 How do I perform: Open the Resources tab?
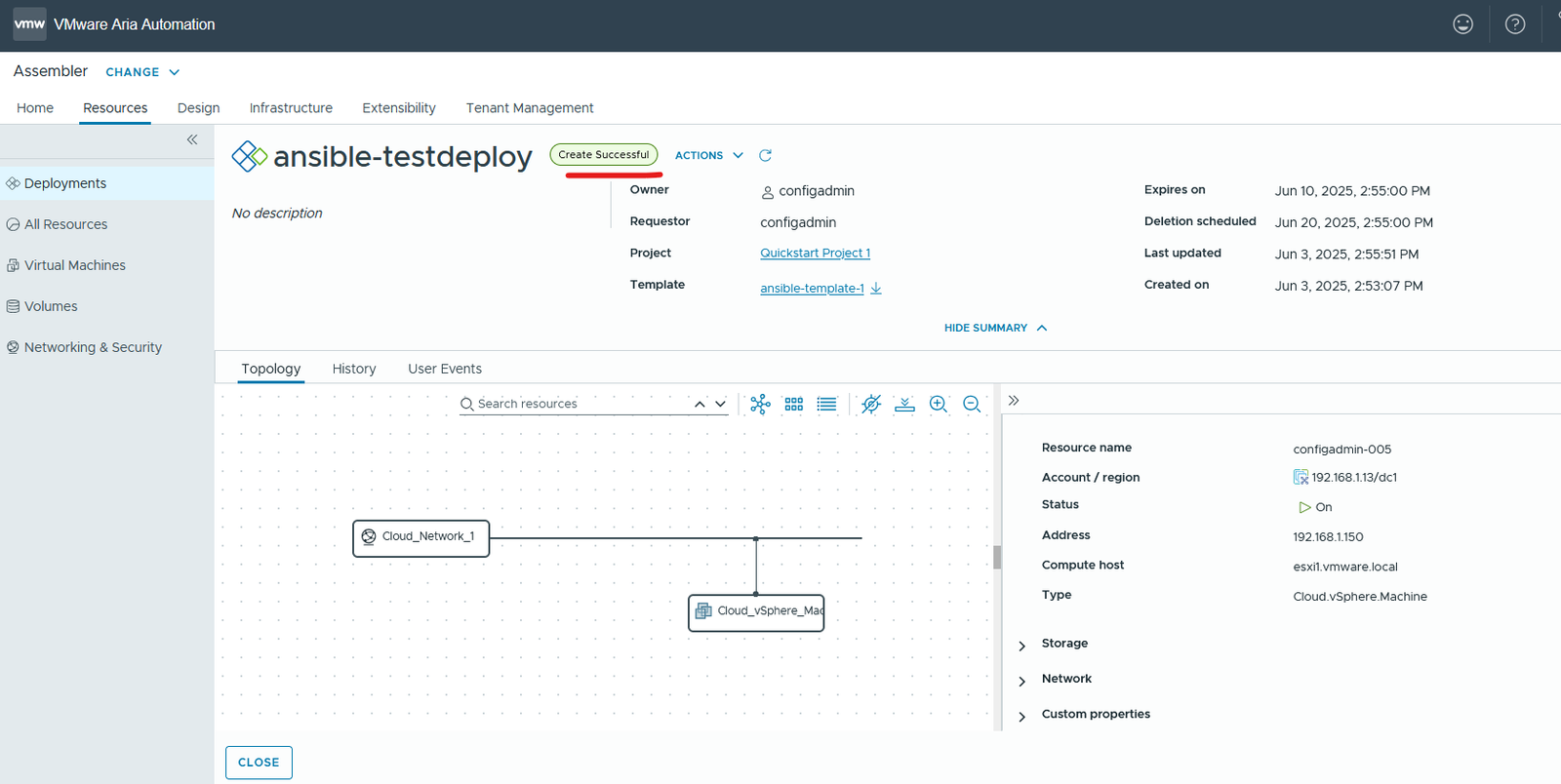click(x=115, y=108)
